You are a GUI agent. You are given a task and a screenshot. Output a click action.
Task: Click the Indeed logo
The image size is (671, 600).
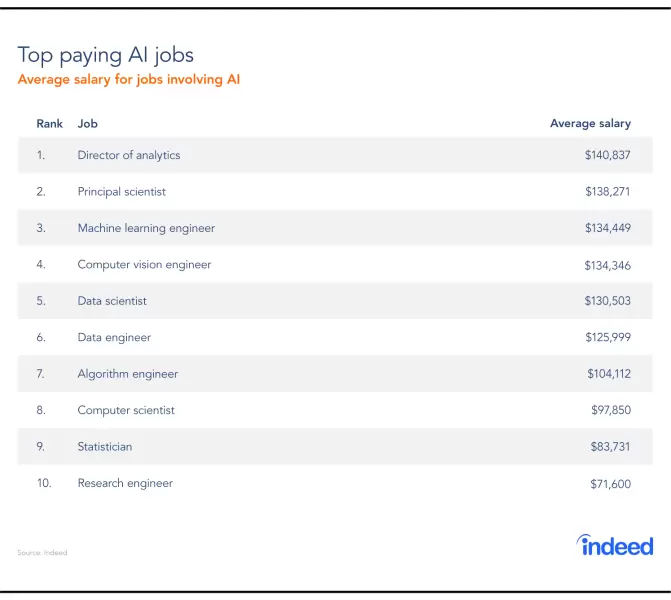pos(615,545)
